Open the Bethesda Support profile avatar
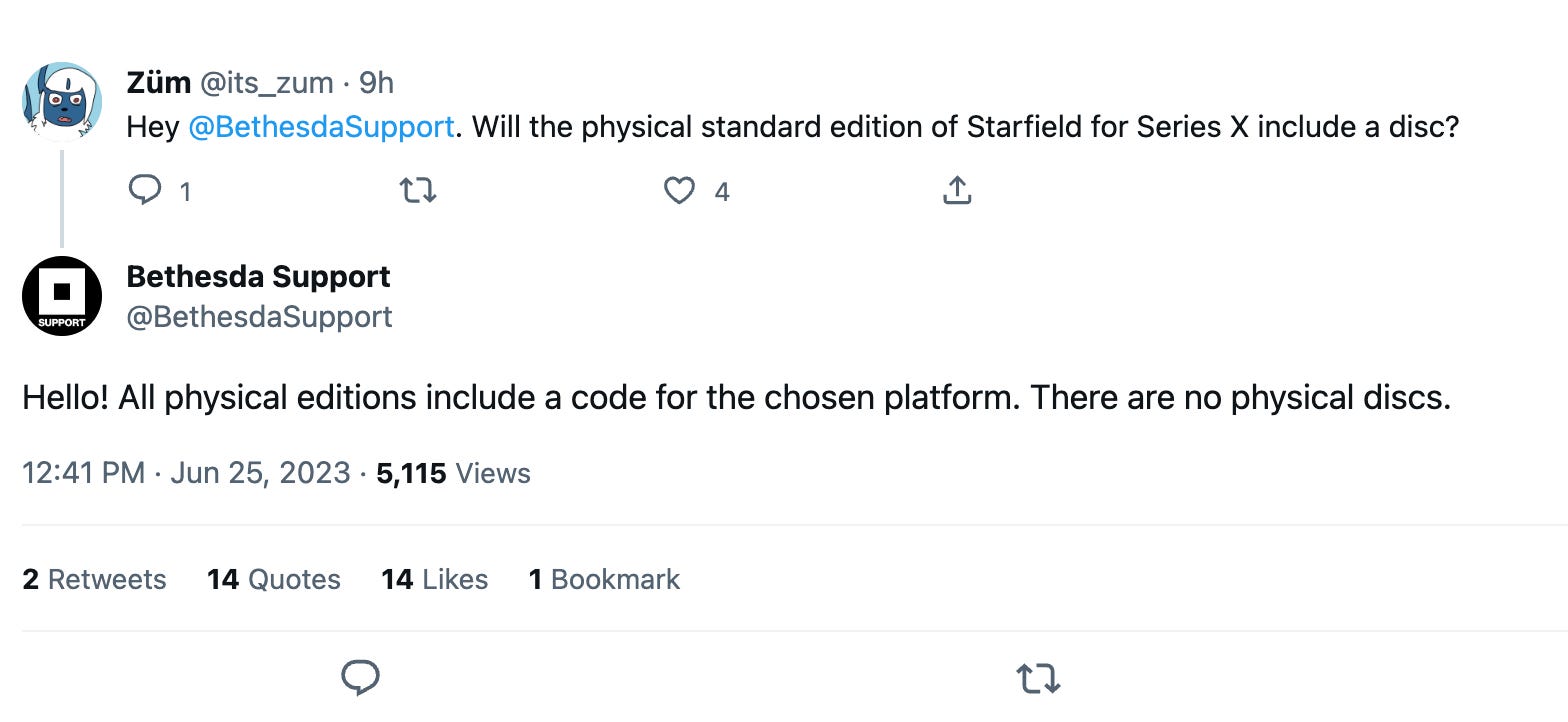The image size is (1568, 722). click(x=62, y=296)
